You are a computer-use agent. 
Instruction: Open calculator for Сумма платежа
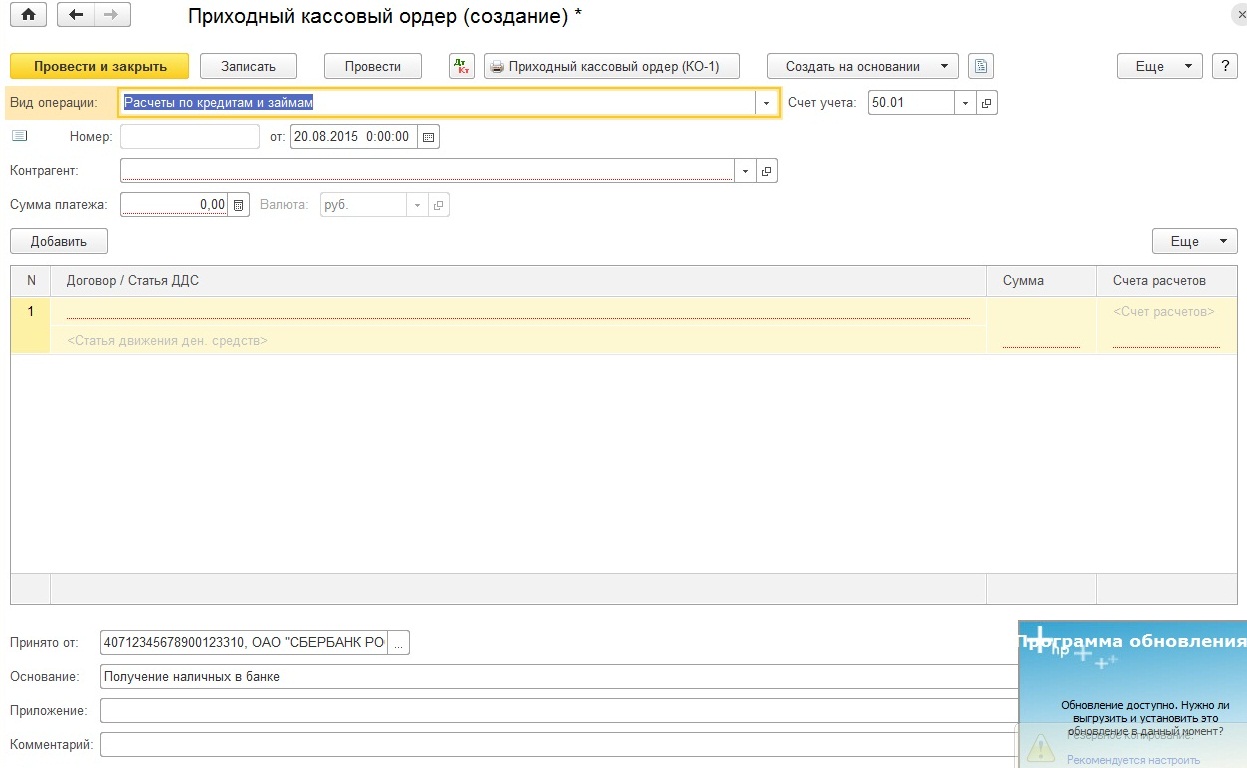coord(238,205)
